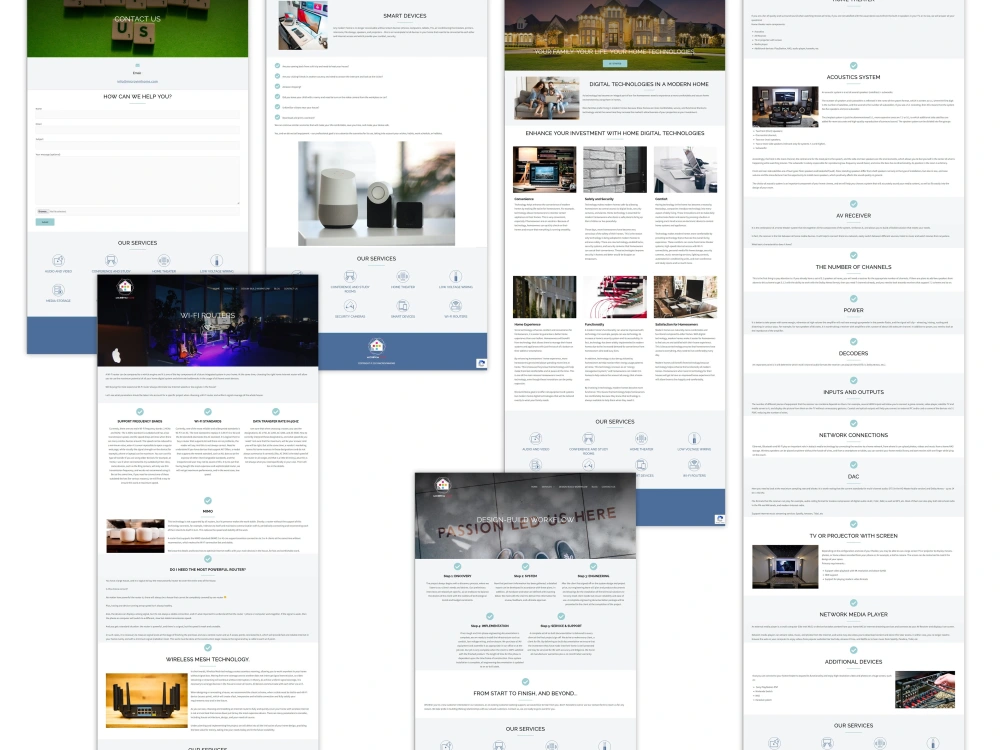Viewport: 1000px width, 750px height.
Task: Click the Browse file button on contact form
Action: 42,211
